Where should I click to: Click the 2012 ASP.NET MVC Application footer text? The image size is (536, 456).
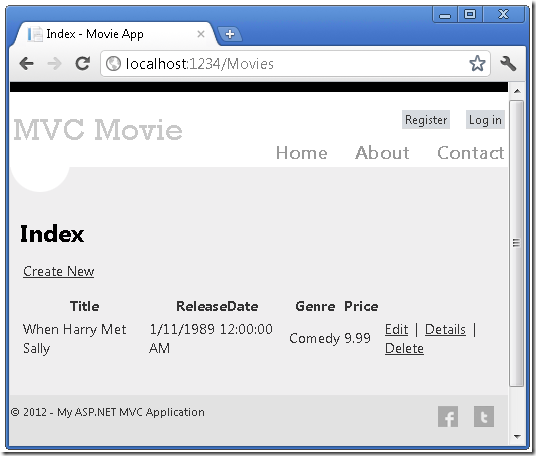click(108, 412)
